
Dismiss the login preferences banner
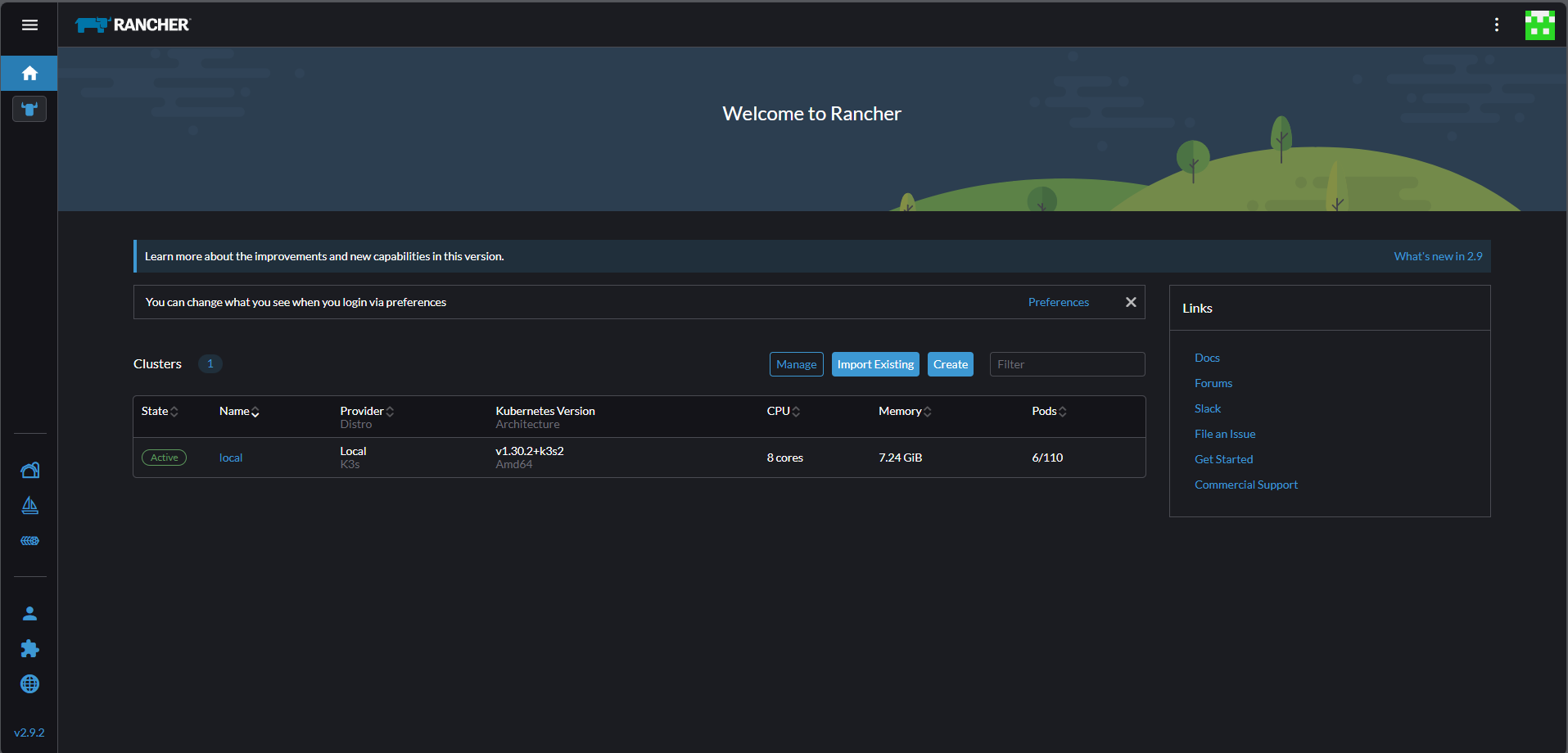click(1131, 302)
